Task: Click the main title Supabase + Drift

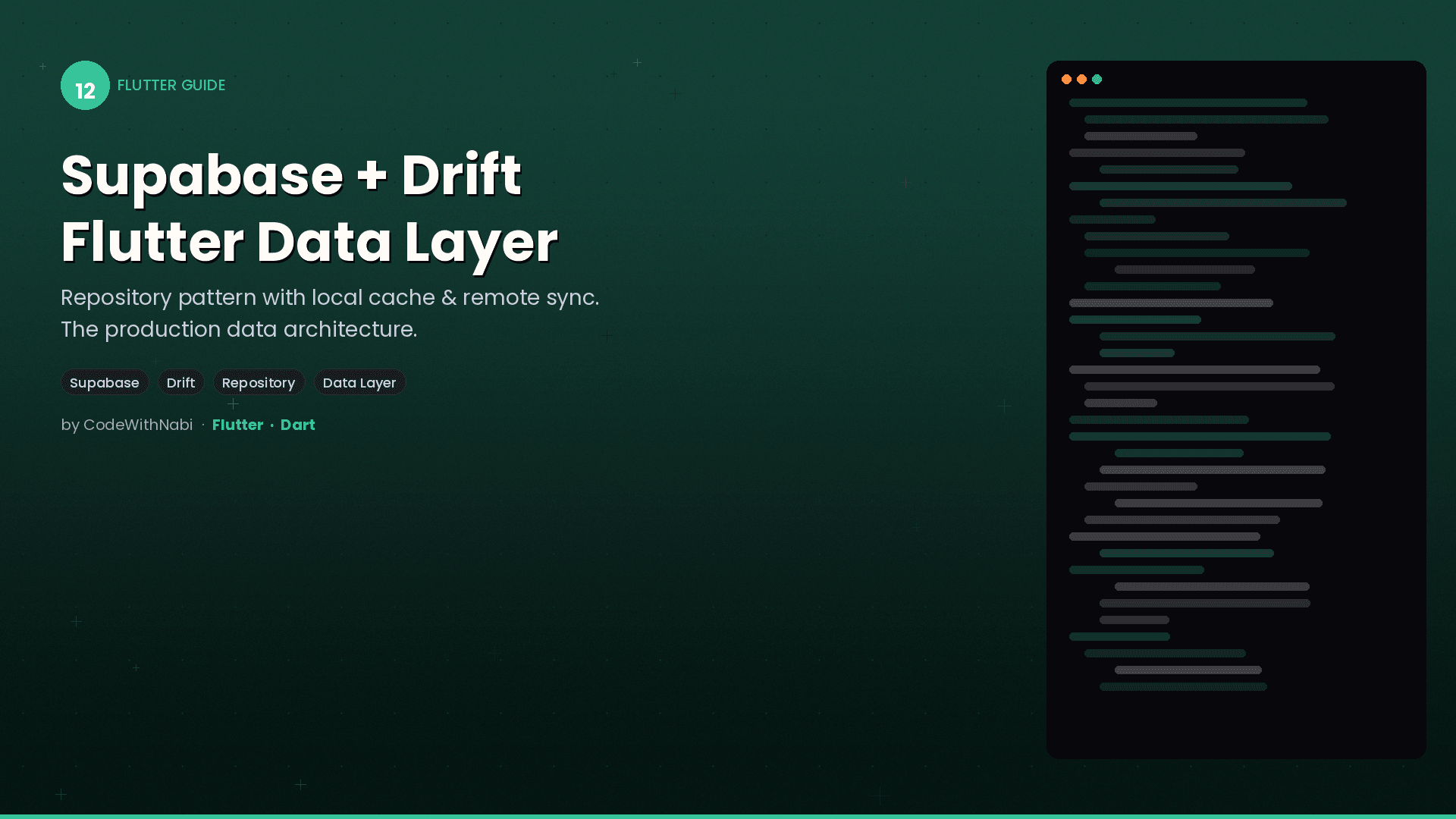Action: point(291,174)
